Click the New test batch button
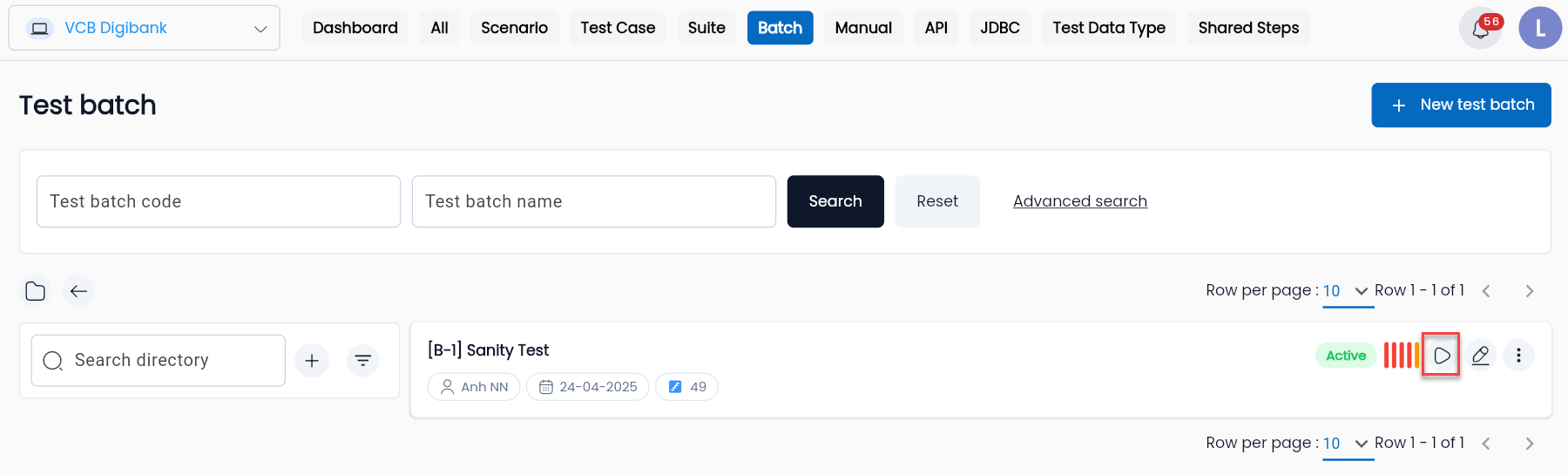1568x475 pixels. pyautogui.click(x=1461, y=105)
